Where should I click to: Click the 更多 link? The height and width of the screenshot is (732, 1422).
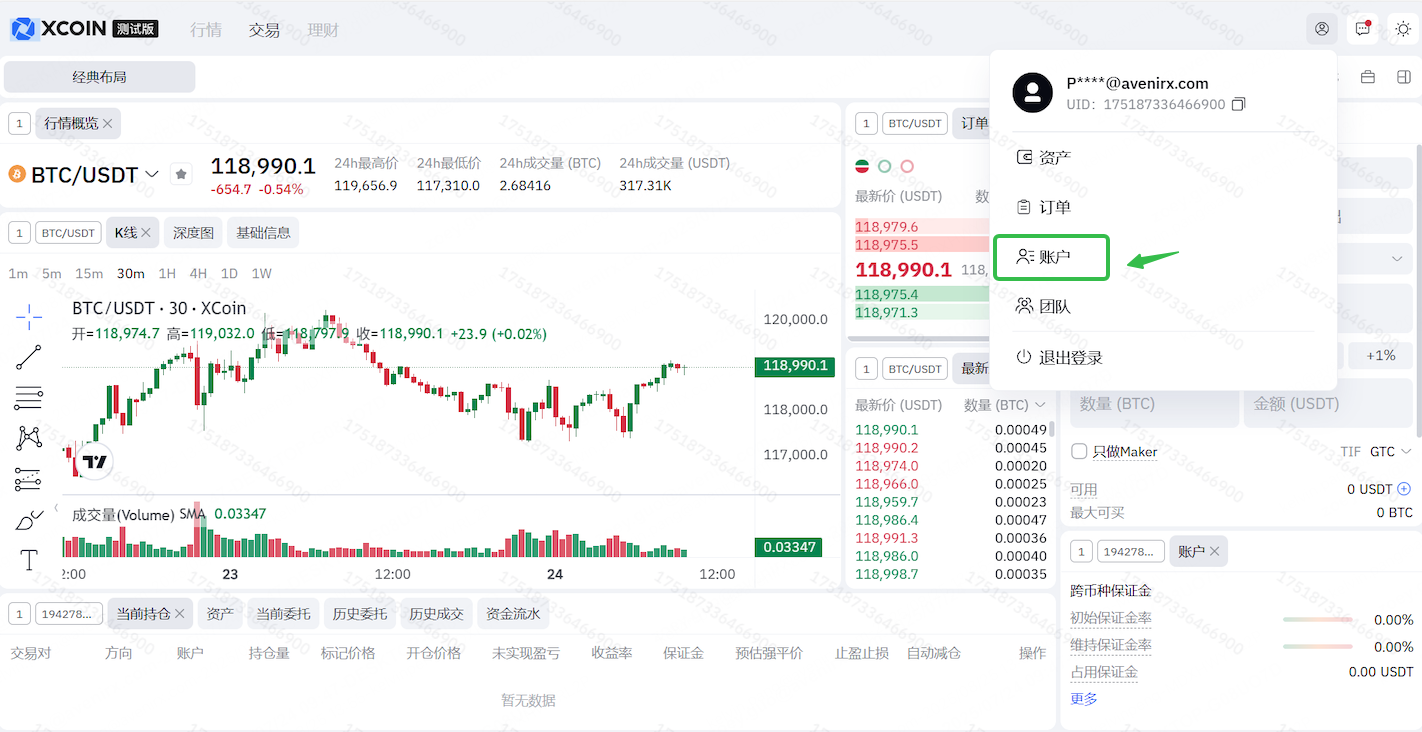1084,699
